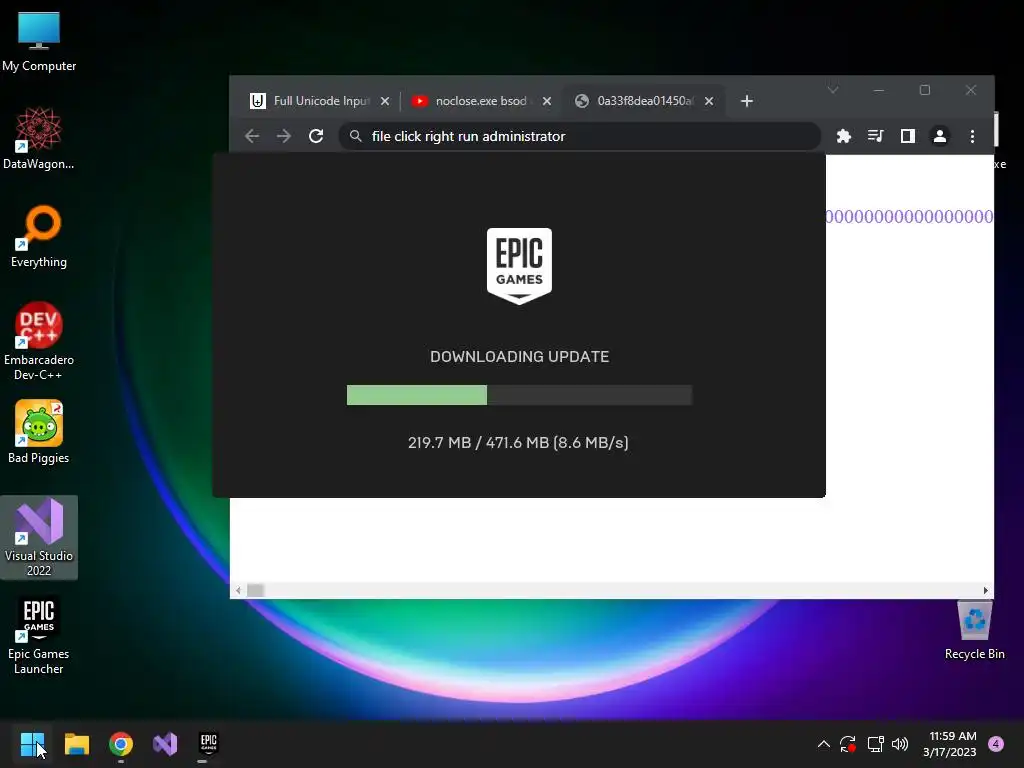Viewport: 1024px width, 768px height.
Task: Click the Epic Games logo in updater
Action: (519, 266)
